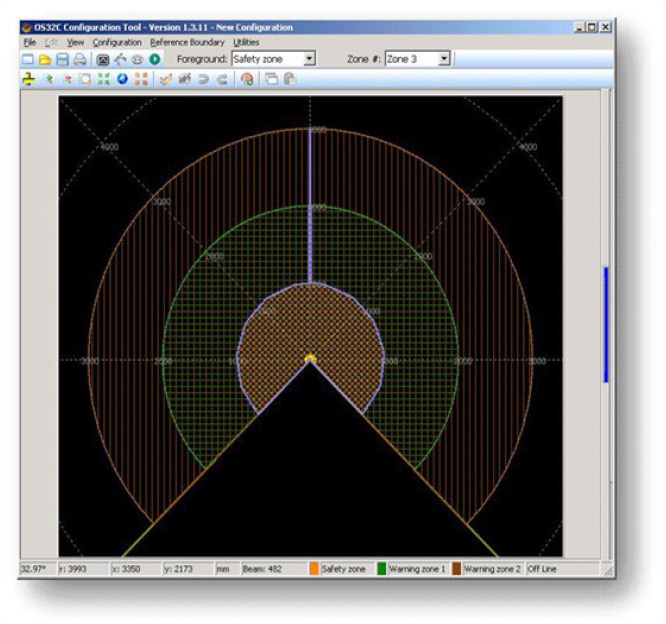
Task: Click the window resize grip in status bar
Action: (x=608, y=570)
